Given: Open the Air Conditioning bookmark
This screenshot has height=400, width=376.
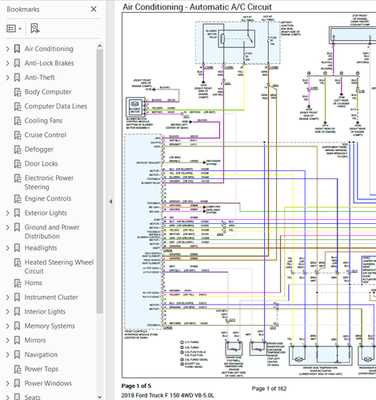Looking at the screenshot, I should click(x=49, y=49).
